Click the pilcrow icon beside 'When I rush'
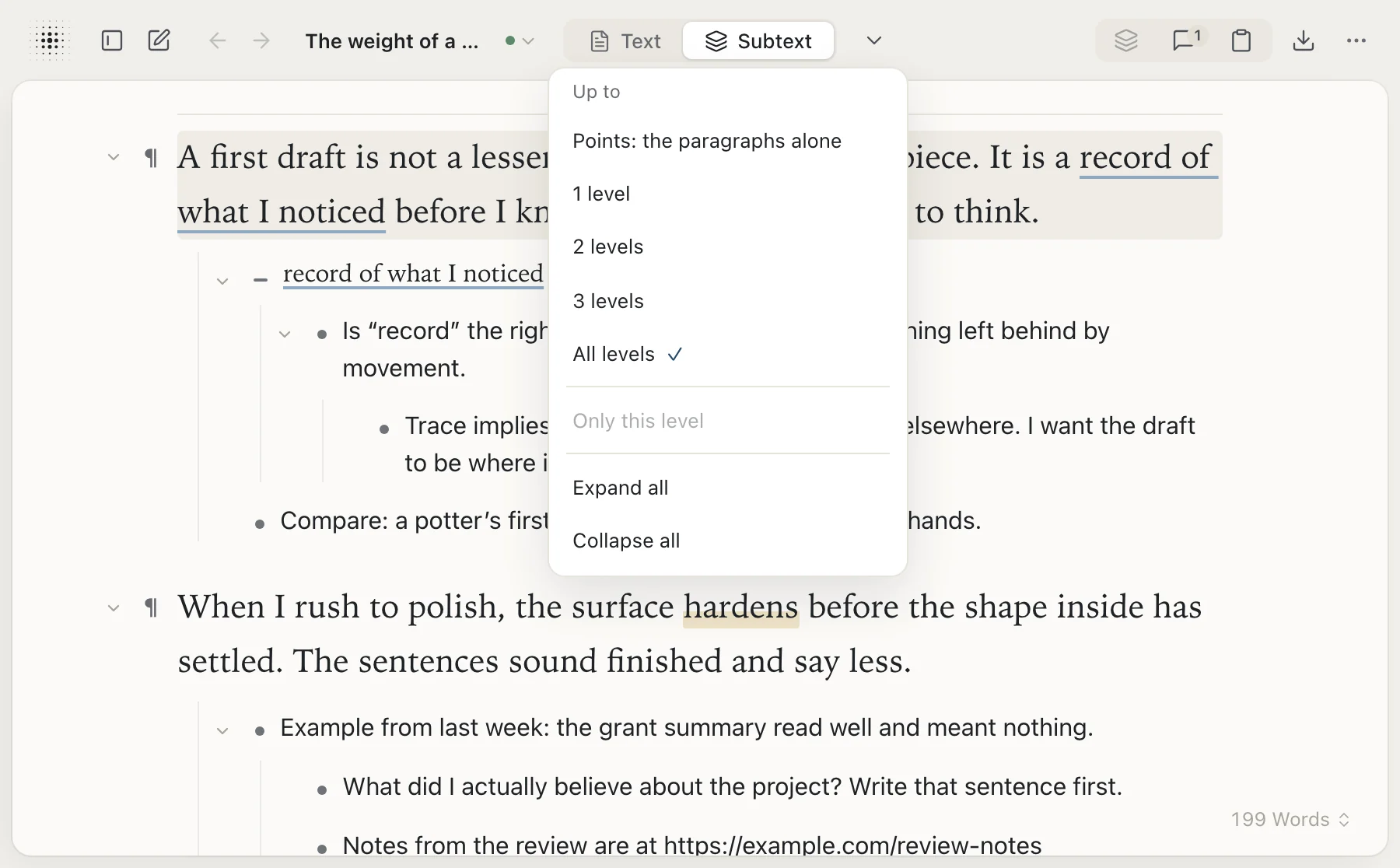The width and height of the screenshot is (1400, 868). [151, 607]
